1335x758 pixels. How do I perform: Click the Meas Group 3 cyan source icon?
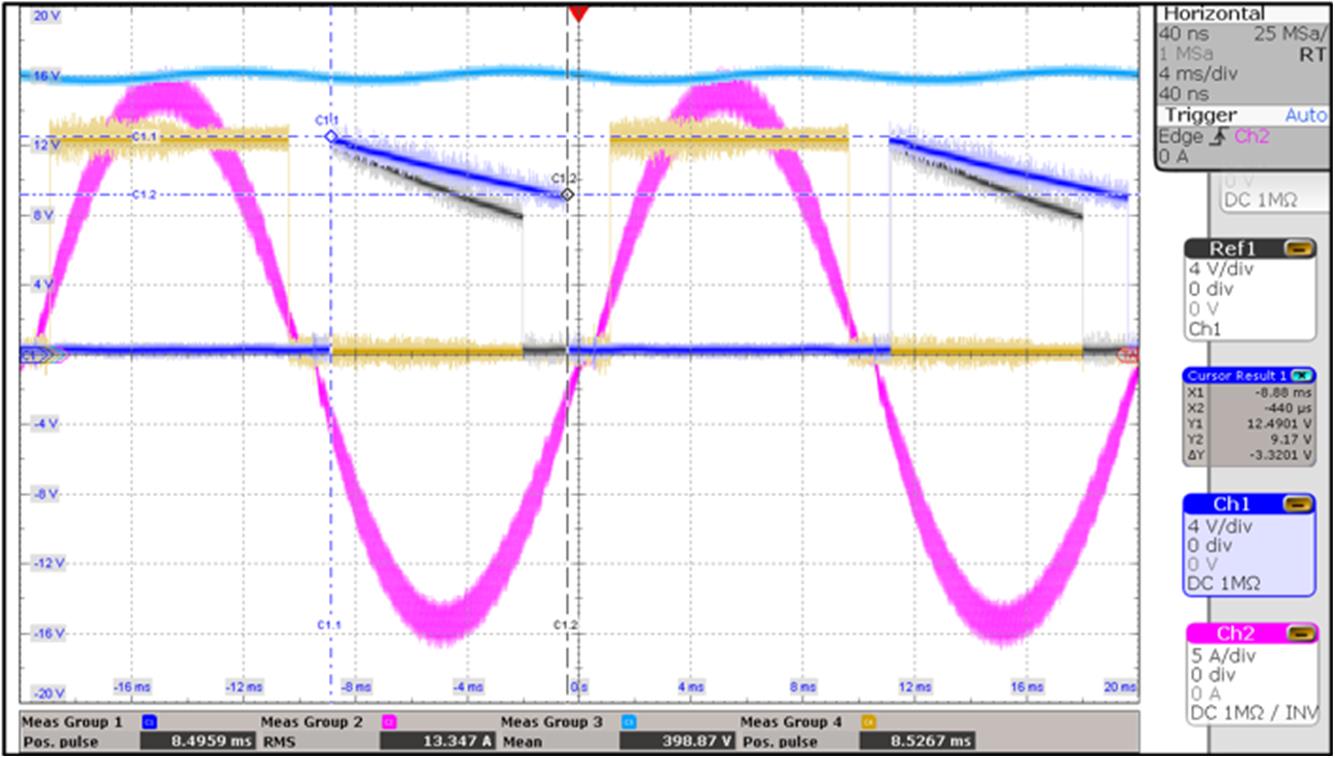(x=630, y=721)
